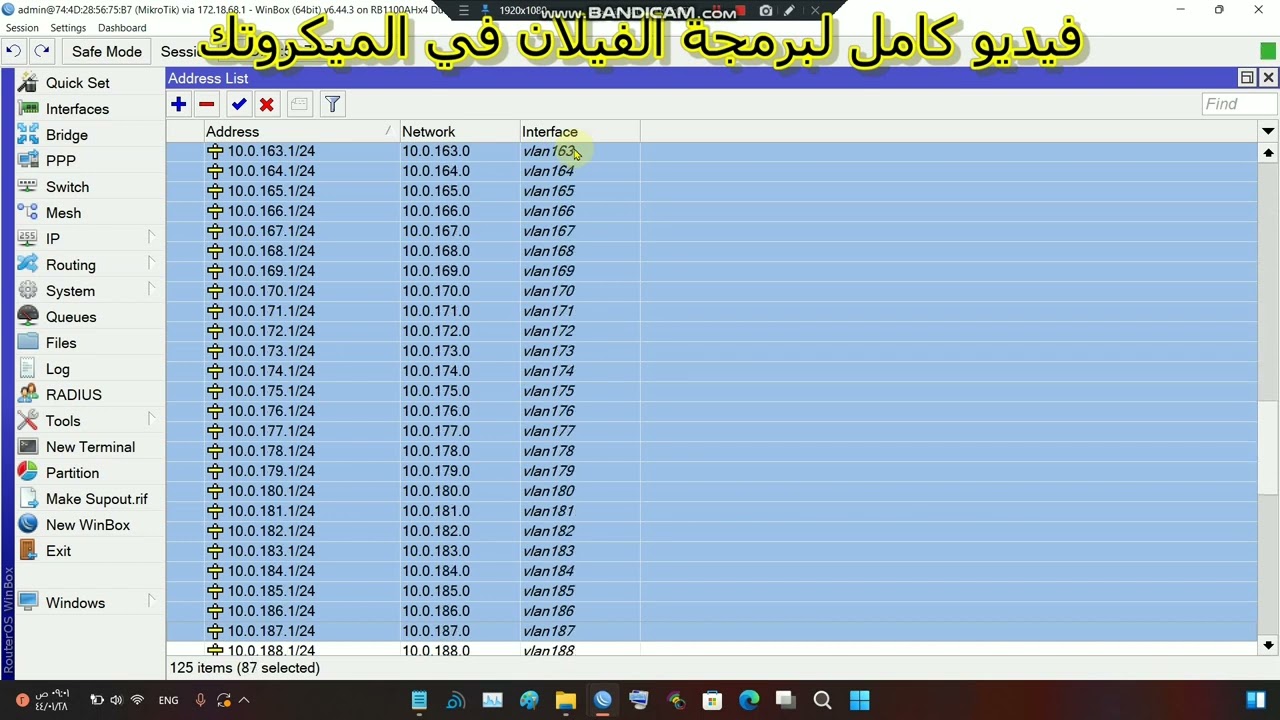This screenshot has width=1280, height=720.
Task: Open the Queues sidebar entry
Action: point(70,317)
